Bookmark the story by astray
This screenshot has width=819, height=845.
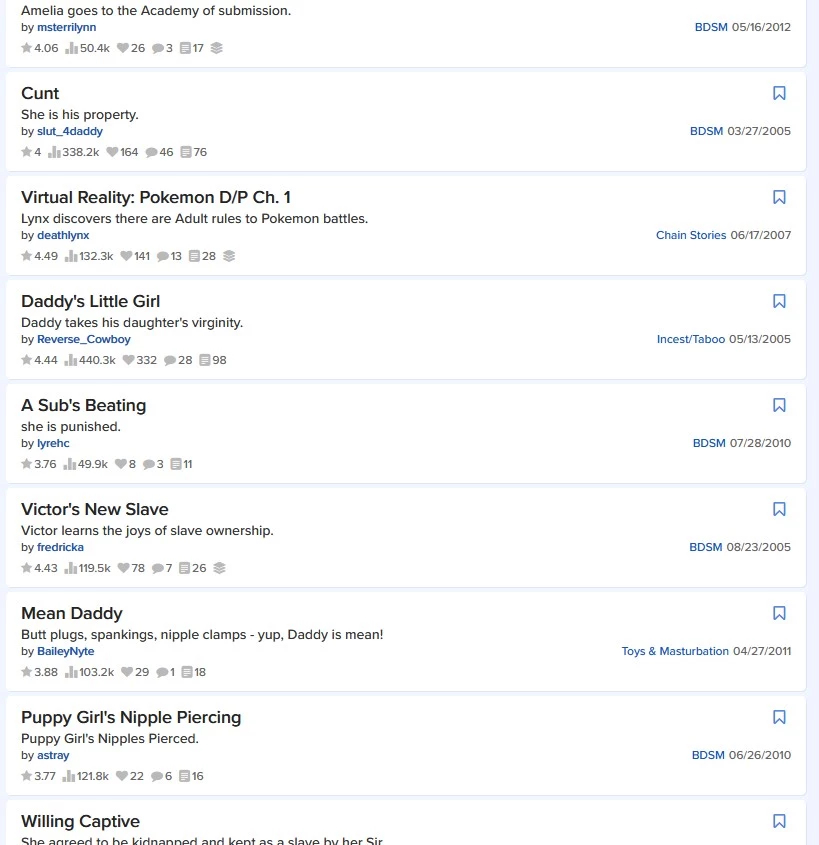[x=779, y=717]
